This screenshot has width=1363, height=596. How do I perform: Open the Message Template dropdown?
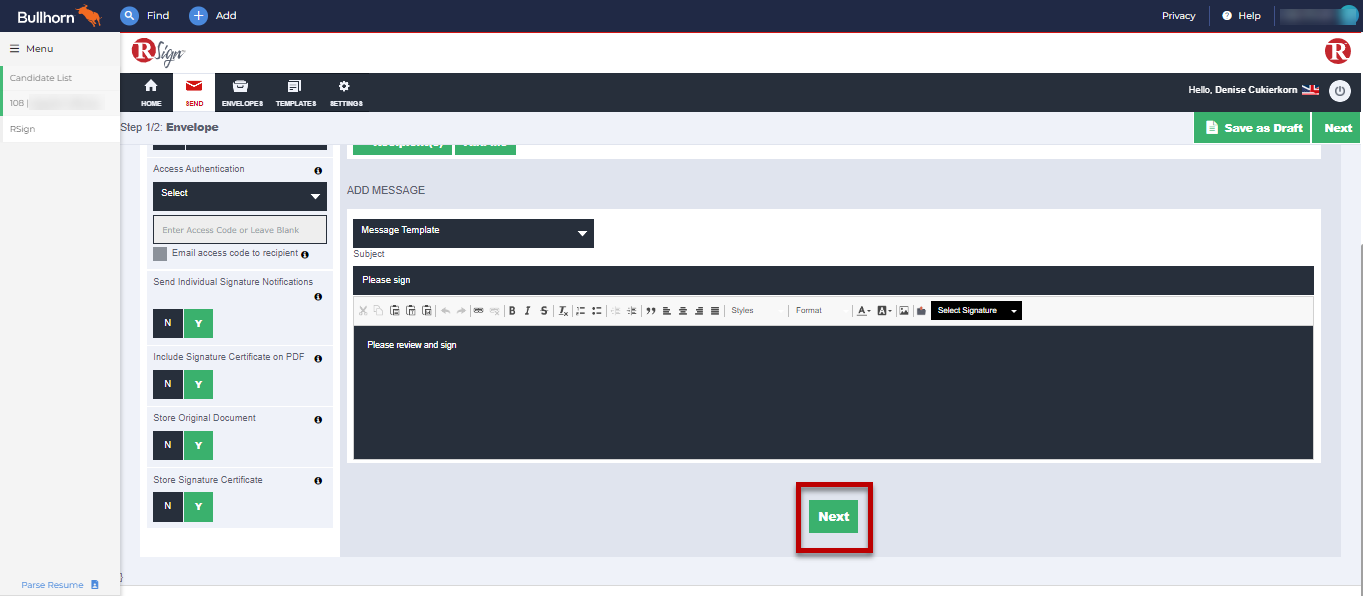click(x=473, y=233)
